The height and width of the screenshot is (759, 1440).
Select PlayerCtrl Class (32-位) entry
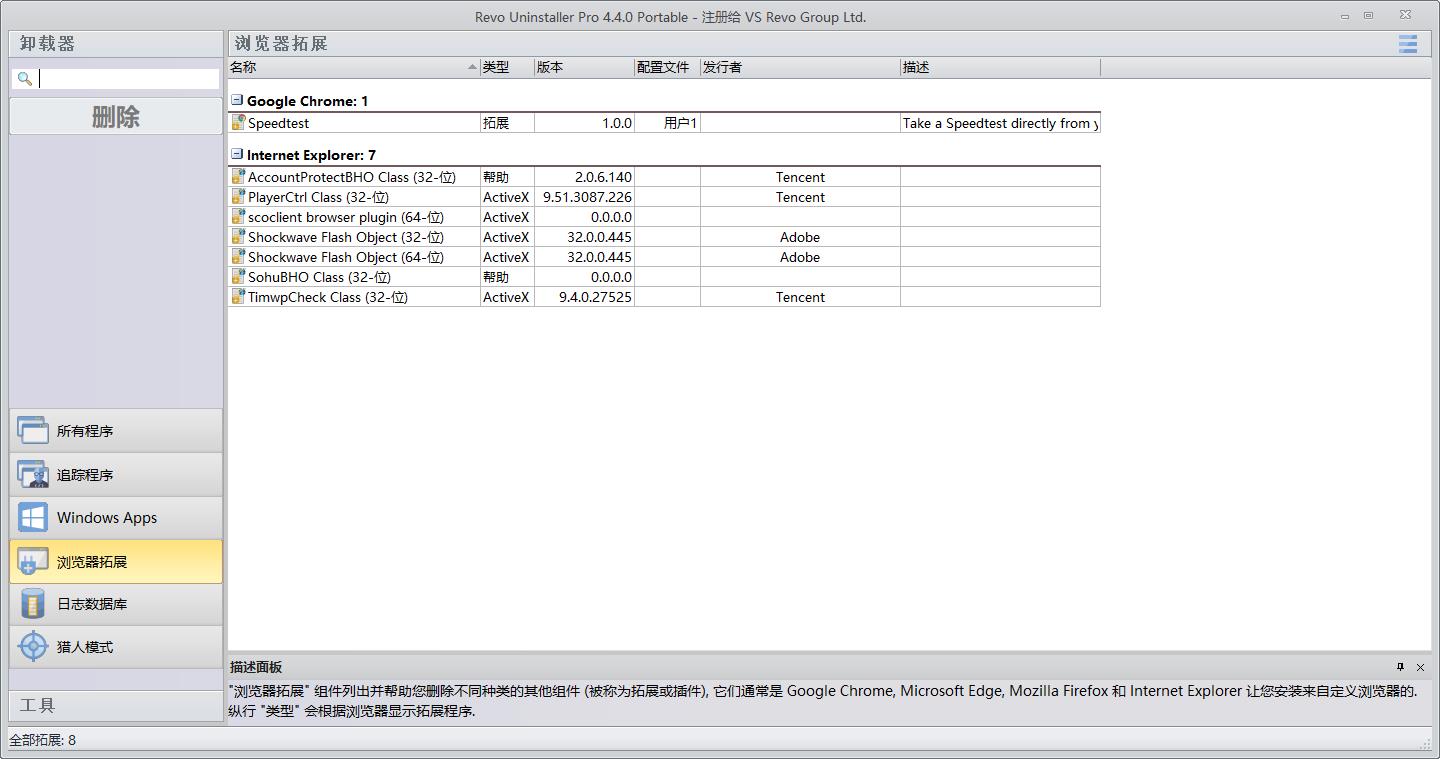click(318, 197)
